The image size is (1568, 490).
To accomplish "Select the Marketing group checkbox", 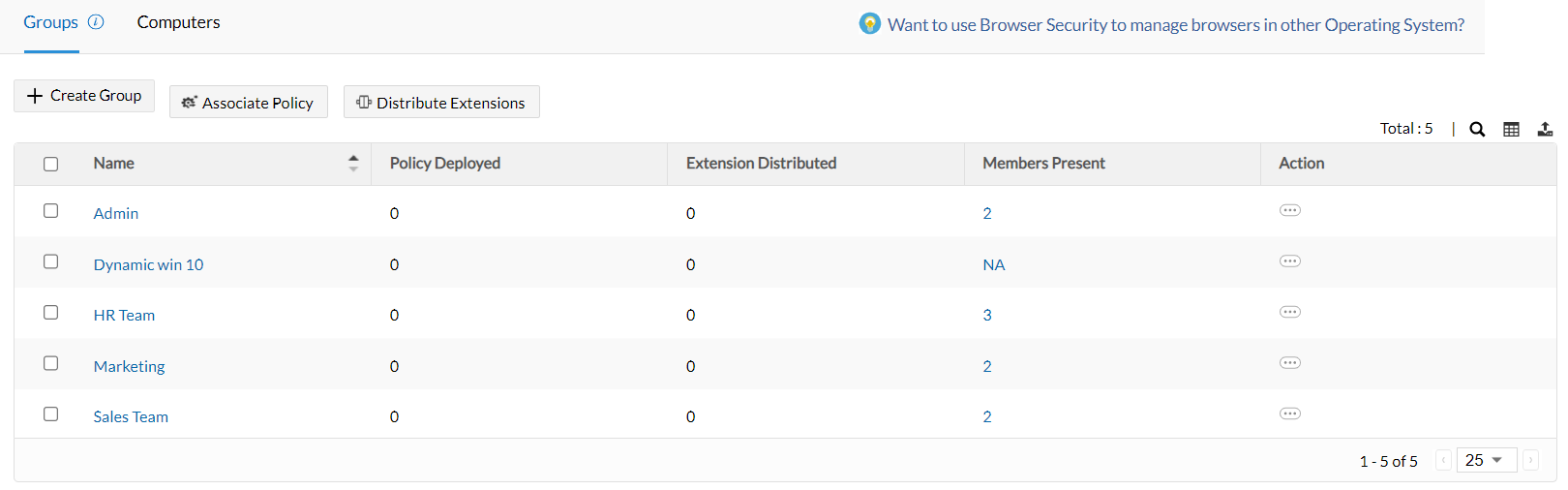I will [x=51, y=363].
